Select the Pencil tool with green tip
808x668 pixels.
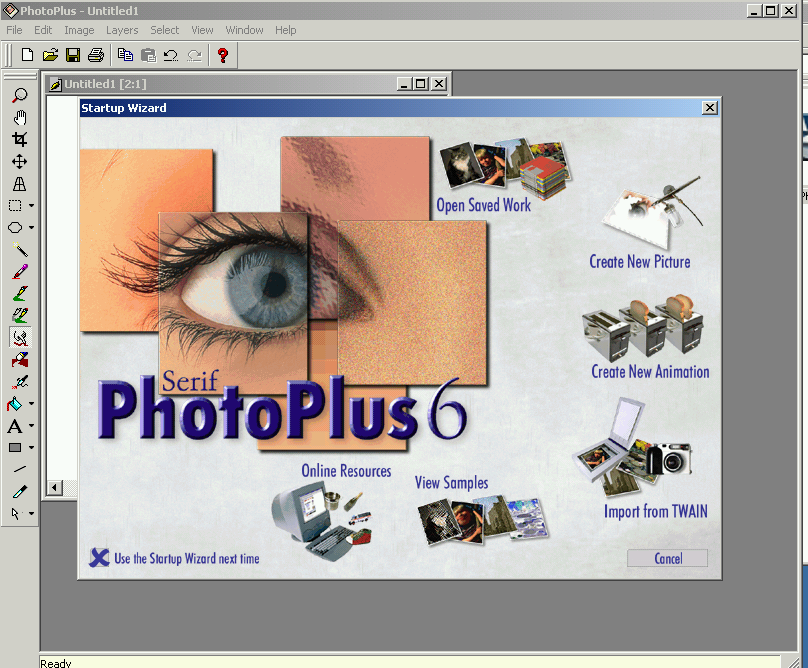(x=20, y=293)
